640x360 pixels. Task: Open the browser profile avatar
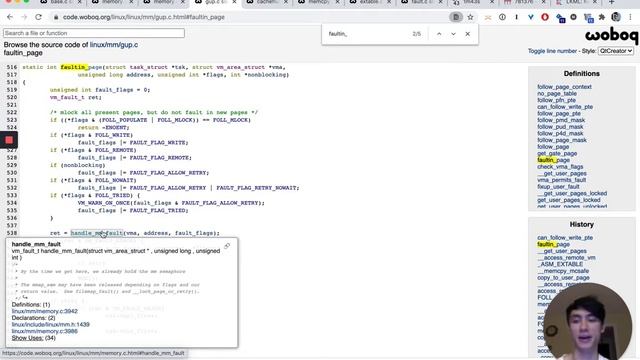click(616, 17)
